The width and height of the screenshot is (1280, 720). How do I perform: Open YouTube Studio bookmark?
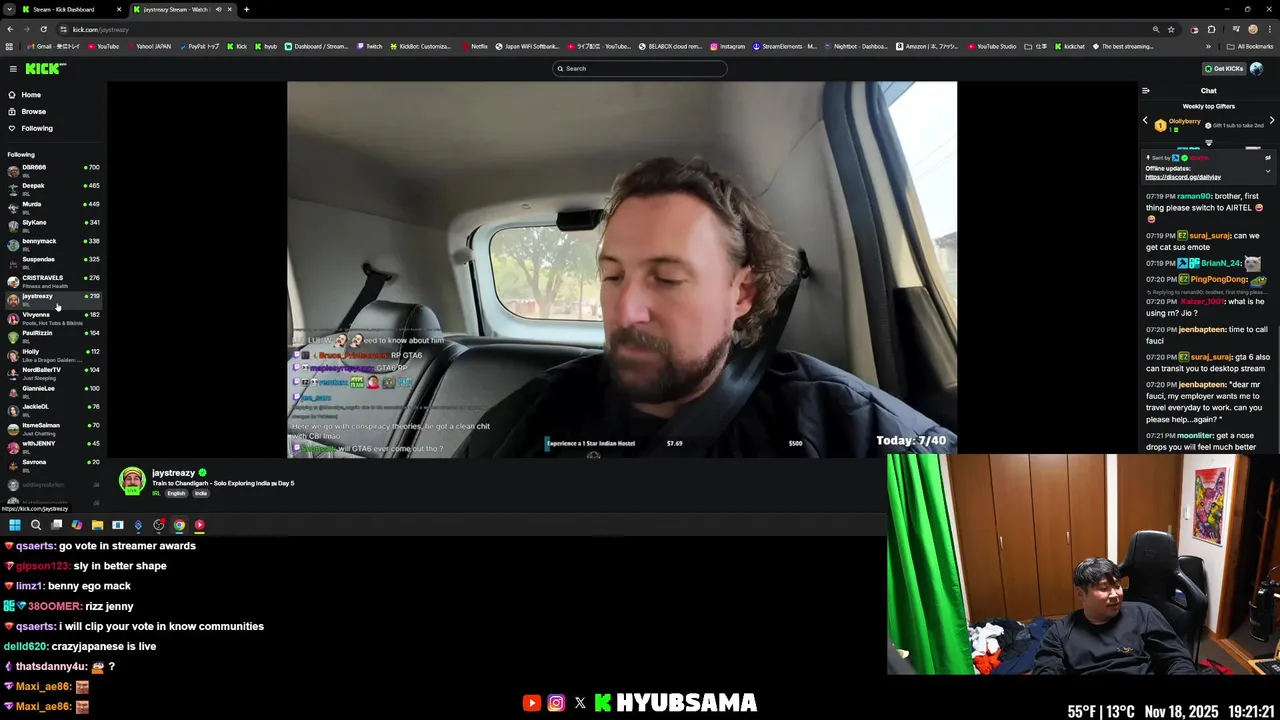coord(992,46)
